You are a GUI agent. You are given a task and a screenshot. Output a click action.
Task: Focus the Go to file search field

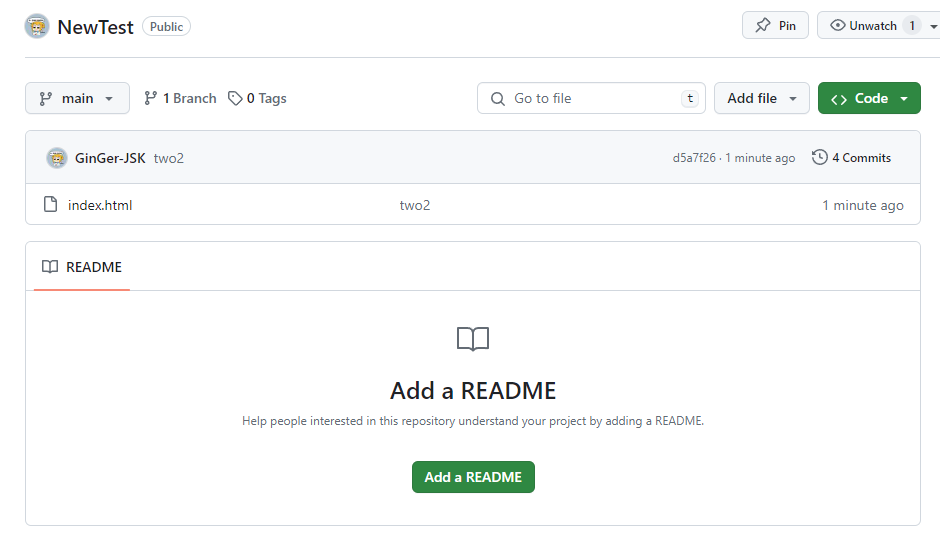pyautogui.click(x=591, y=98)
